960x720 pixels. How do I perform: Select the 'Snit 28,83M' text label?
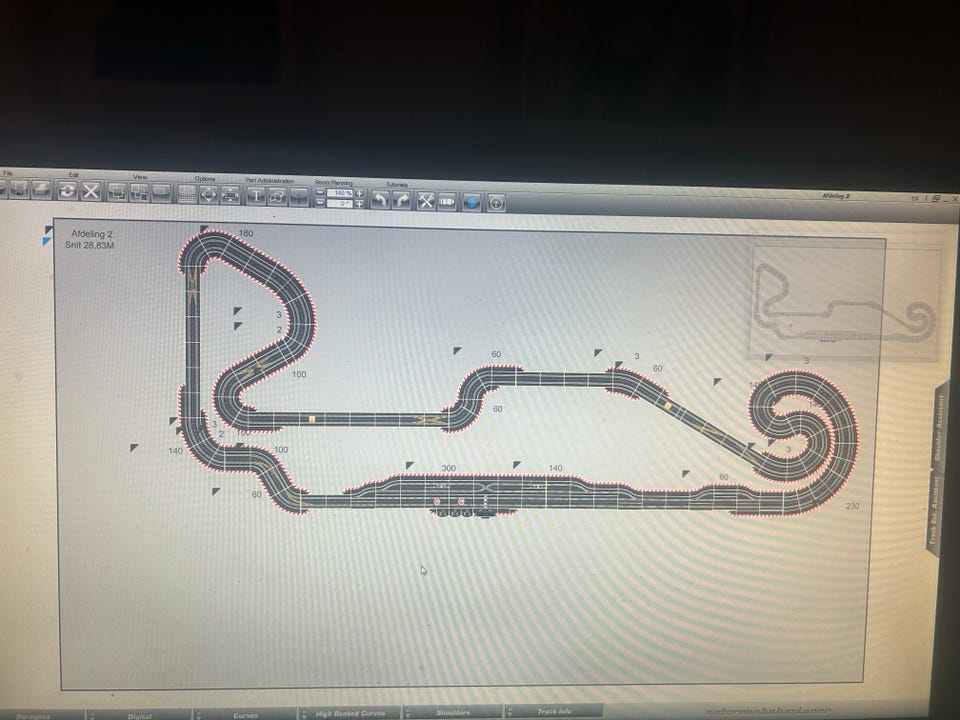click(89, 245)
